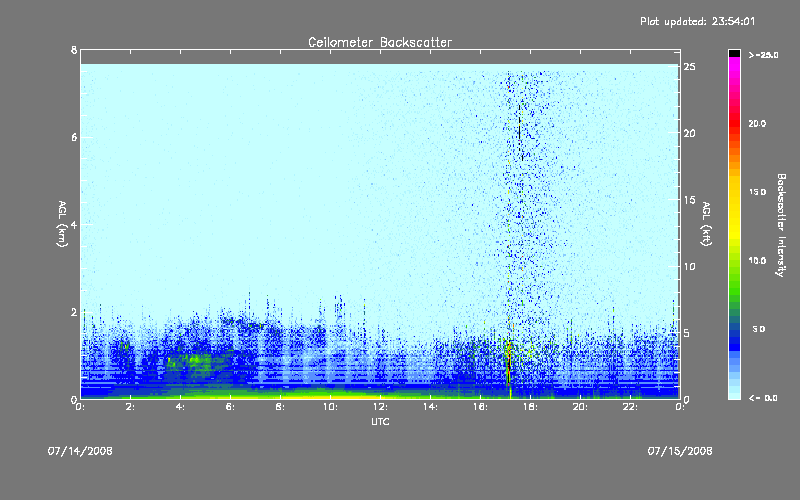Click the '4' km tick label on the left axis

point(74,224)
